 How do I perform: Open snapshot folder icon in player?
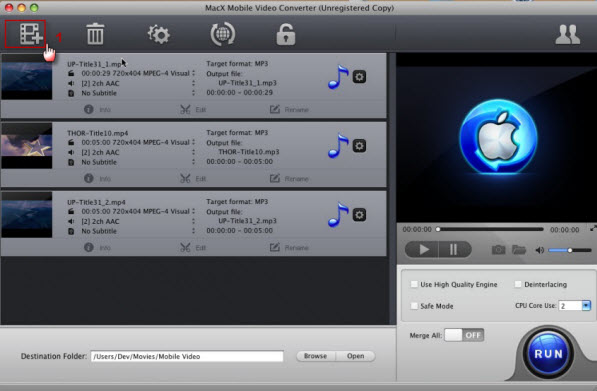click(x=519, y=250)
